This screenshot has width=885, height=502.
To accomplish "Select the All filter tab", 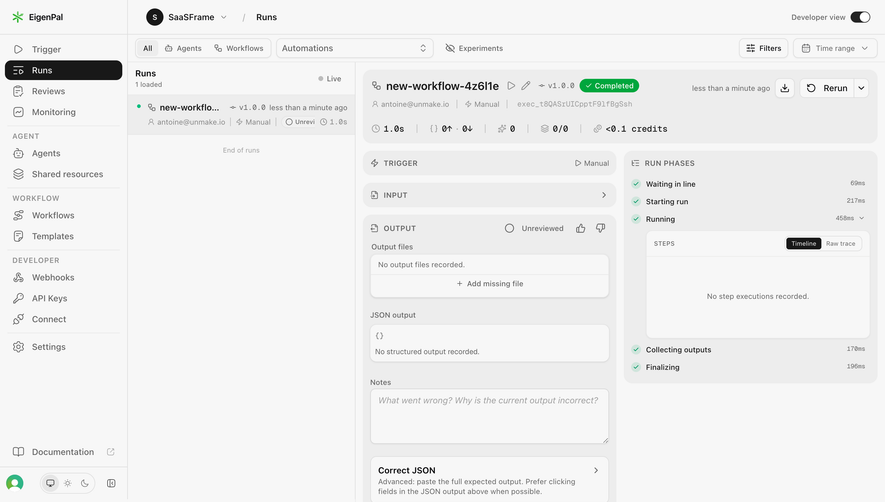I will point(147,48).
